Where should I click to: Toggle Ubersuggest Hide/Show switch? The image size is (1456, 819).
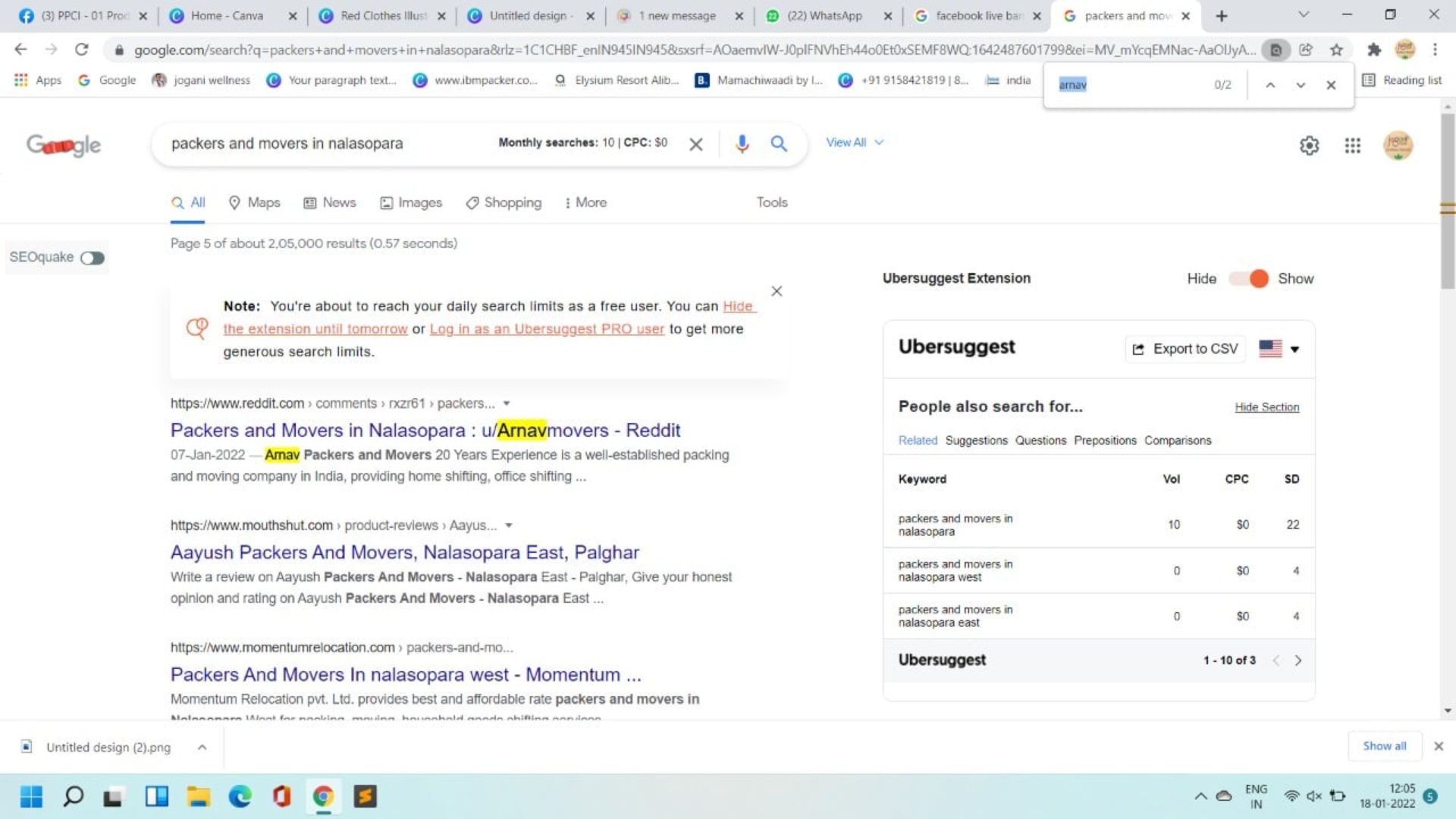(1248, 278)
